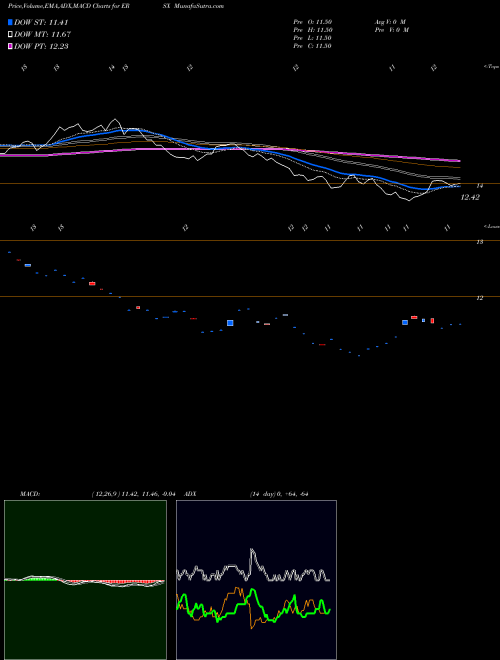The image size is (500, 660).
Task: Click the 'Avg V: 0 M' volume text
Action: tap(390, 22)
